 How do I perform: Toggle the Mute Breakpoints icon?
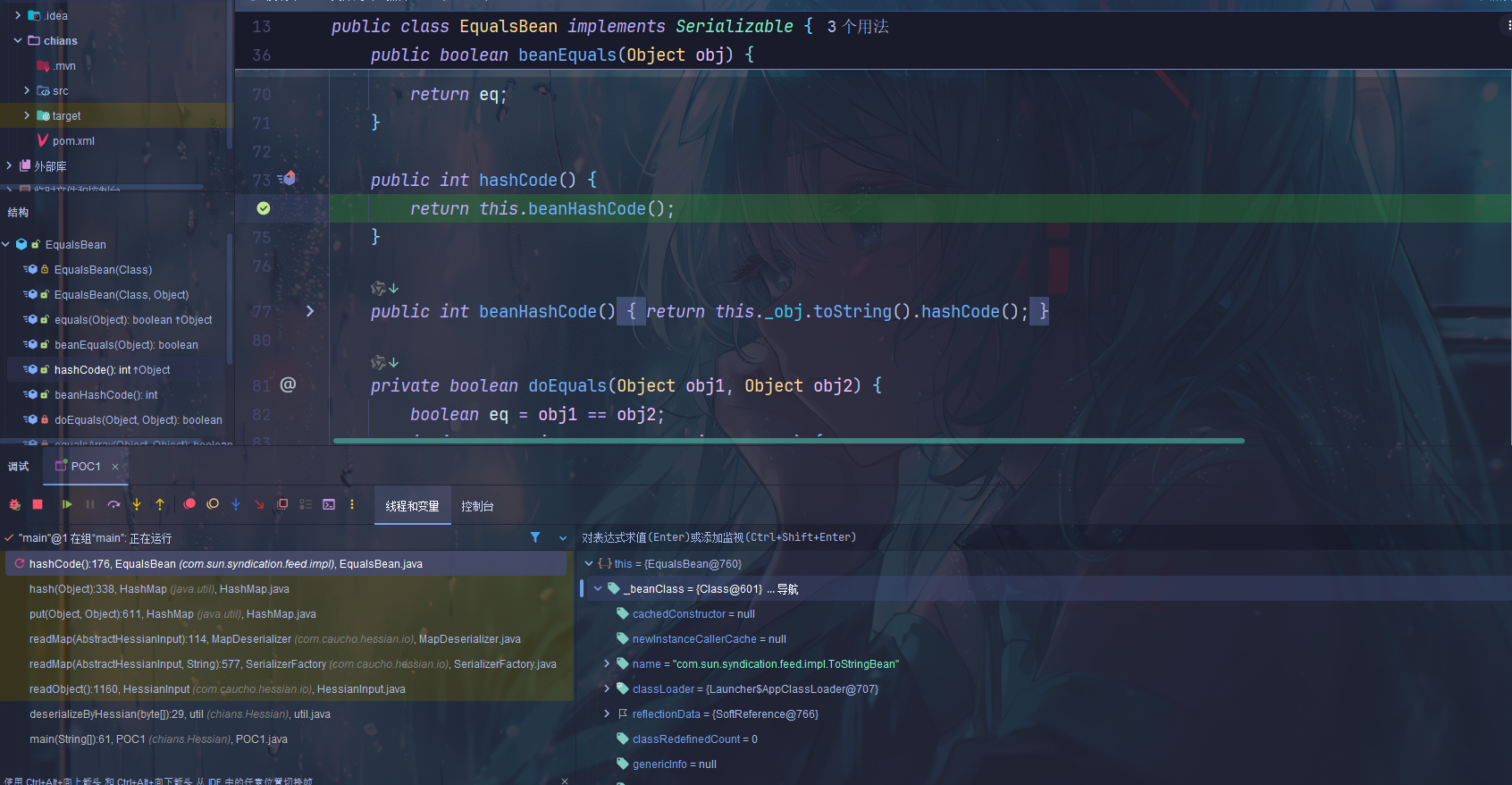pyautogui.click(x=213, y=505)
